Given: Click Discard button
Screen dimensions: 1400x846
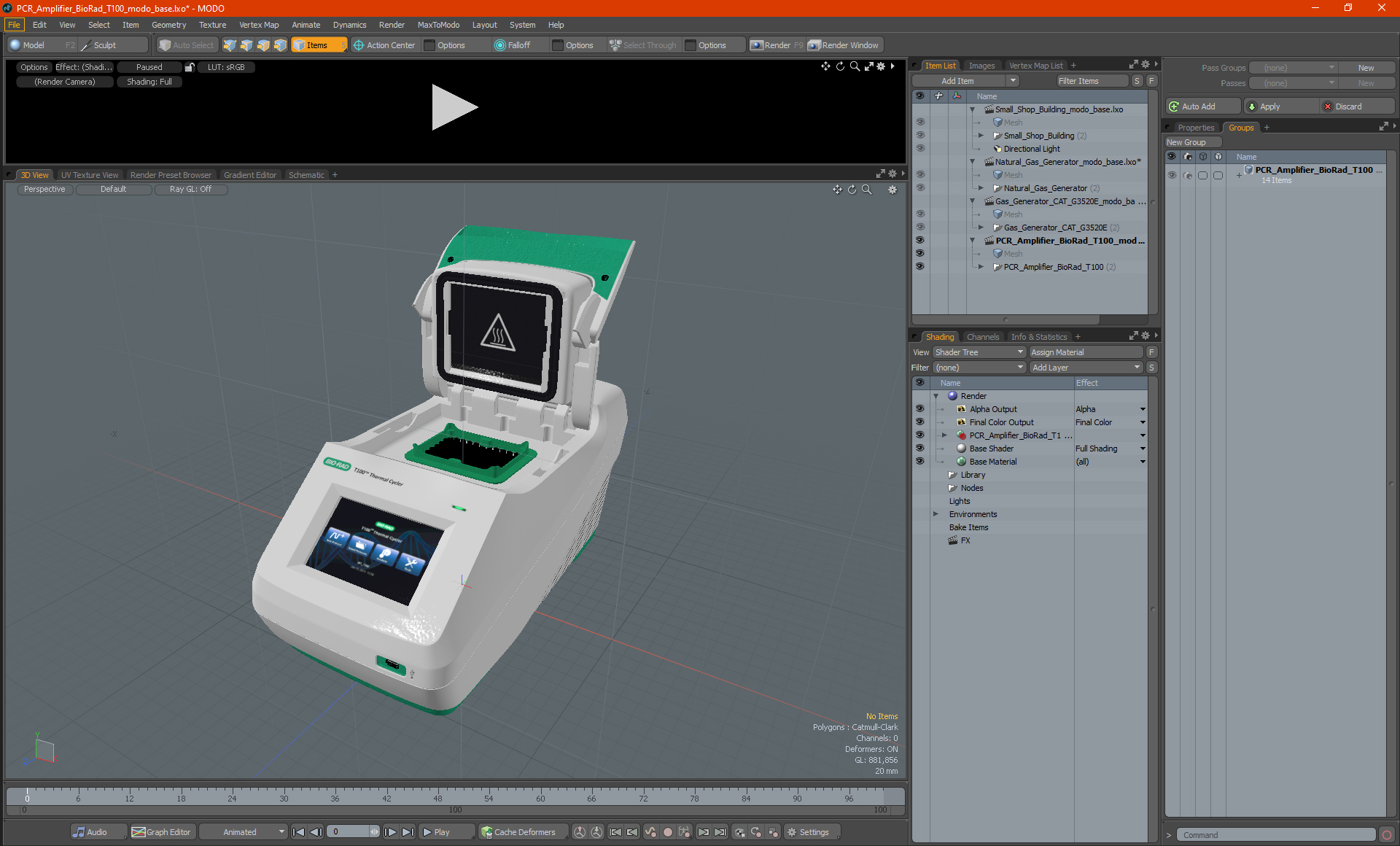Looking at the screenshot, I should [1357, 106].
